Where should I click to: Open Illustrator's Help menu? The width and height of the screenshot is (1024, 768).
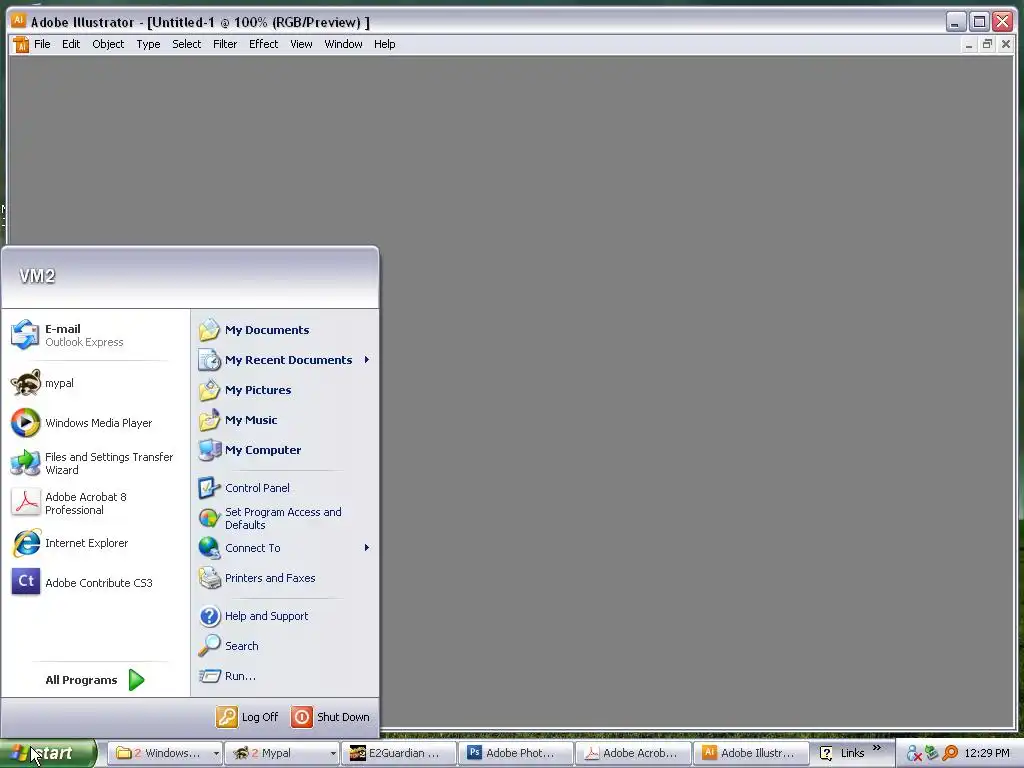384,44
